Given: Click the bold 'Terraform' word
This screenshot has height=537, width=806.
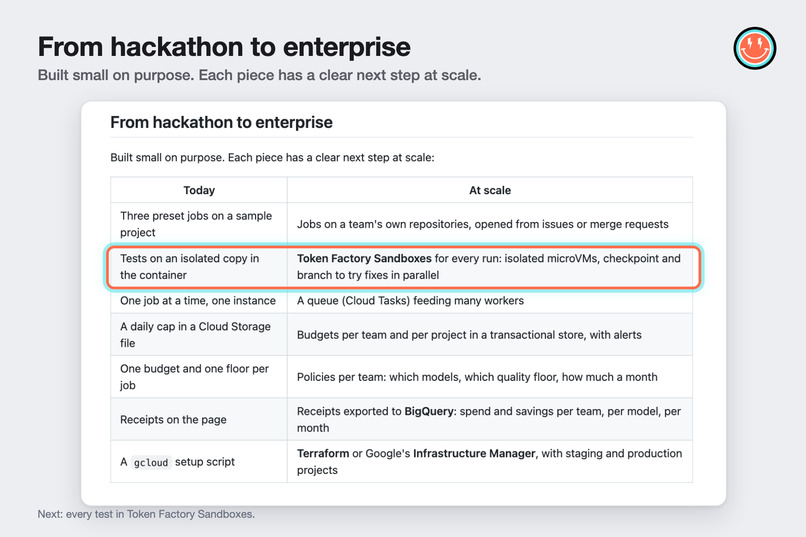Looking at the screenshot, I should click(323, 453).
